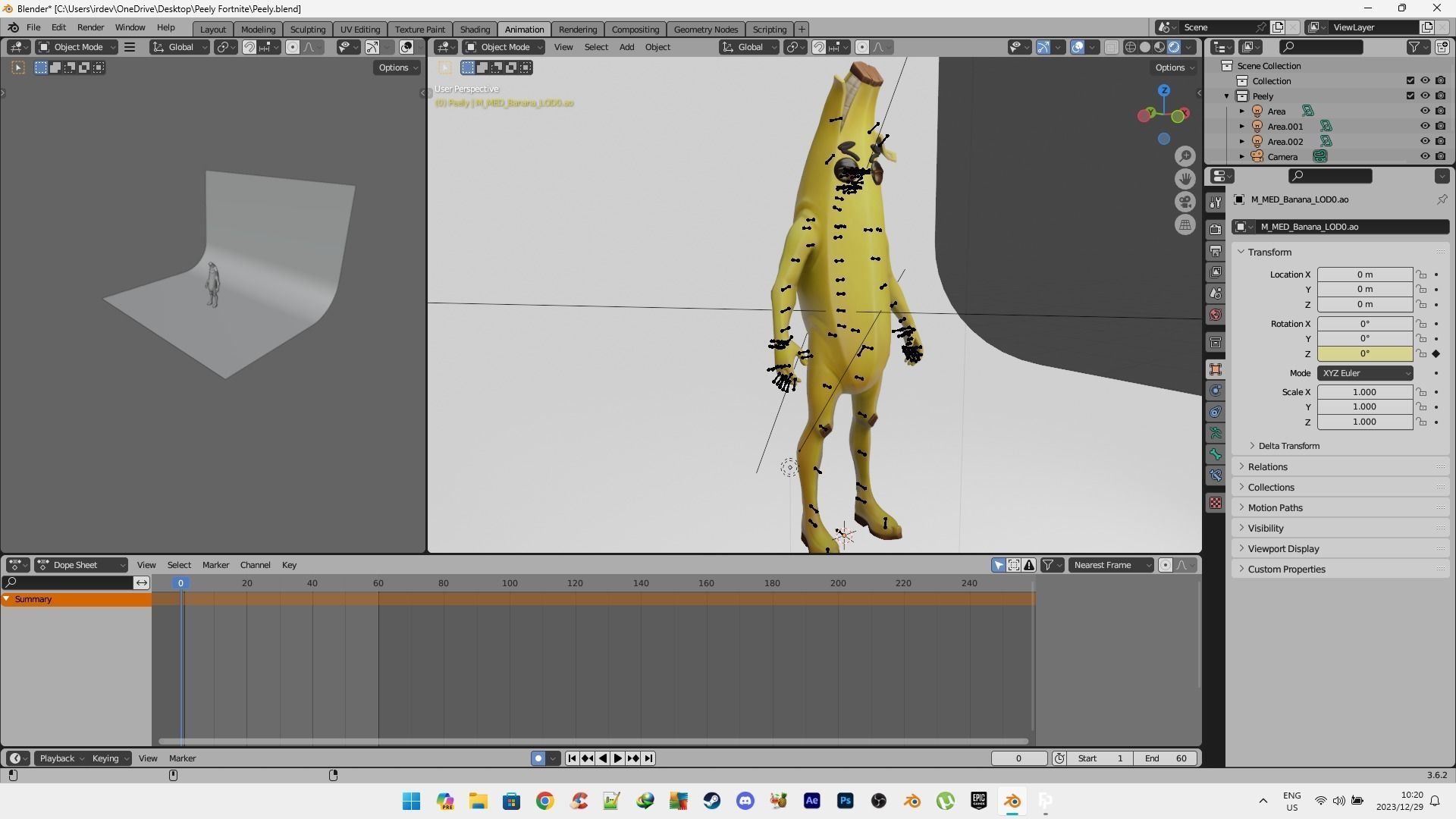Hide the Area light in outliner

tap(1425, 111)
